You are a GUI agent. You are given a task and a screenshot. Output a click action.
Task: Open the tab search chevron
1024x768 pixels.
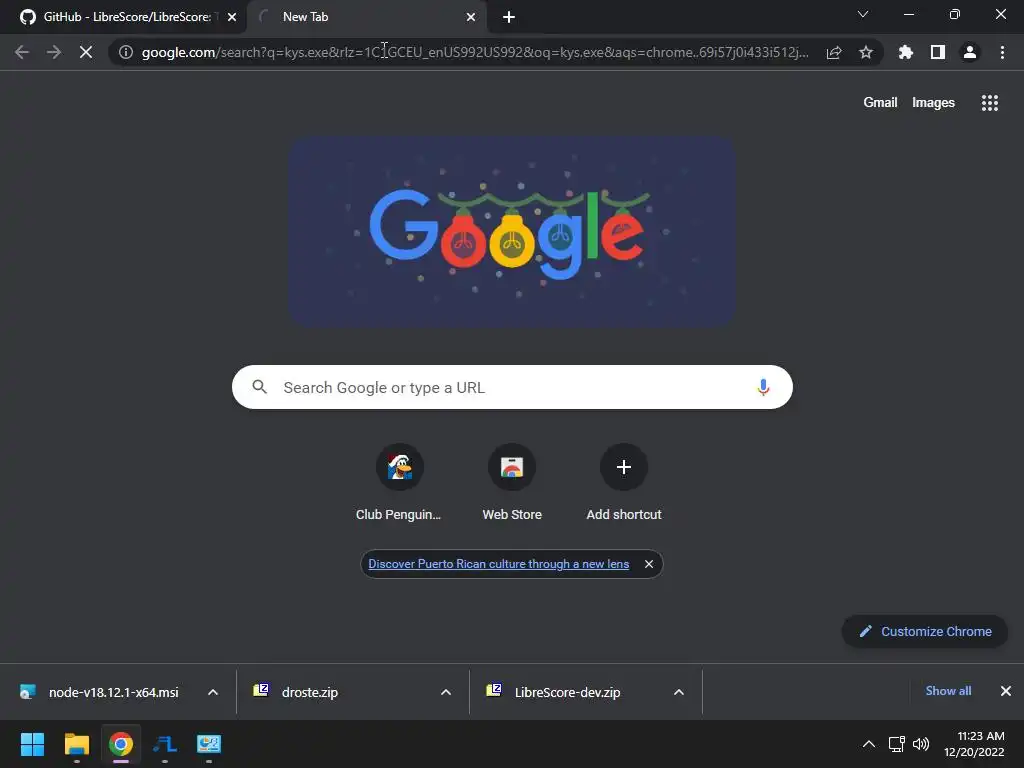[x=863, y=14]
